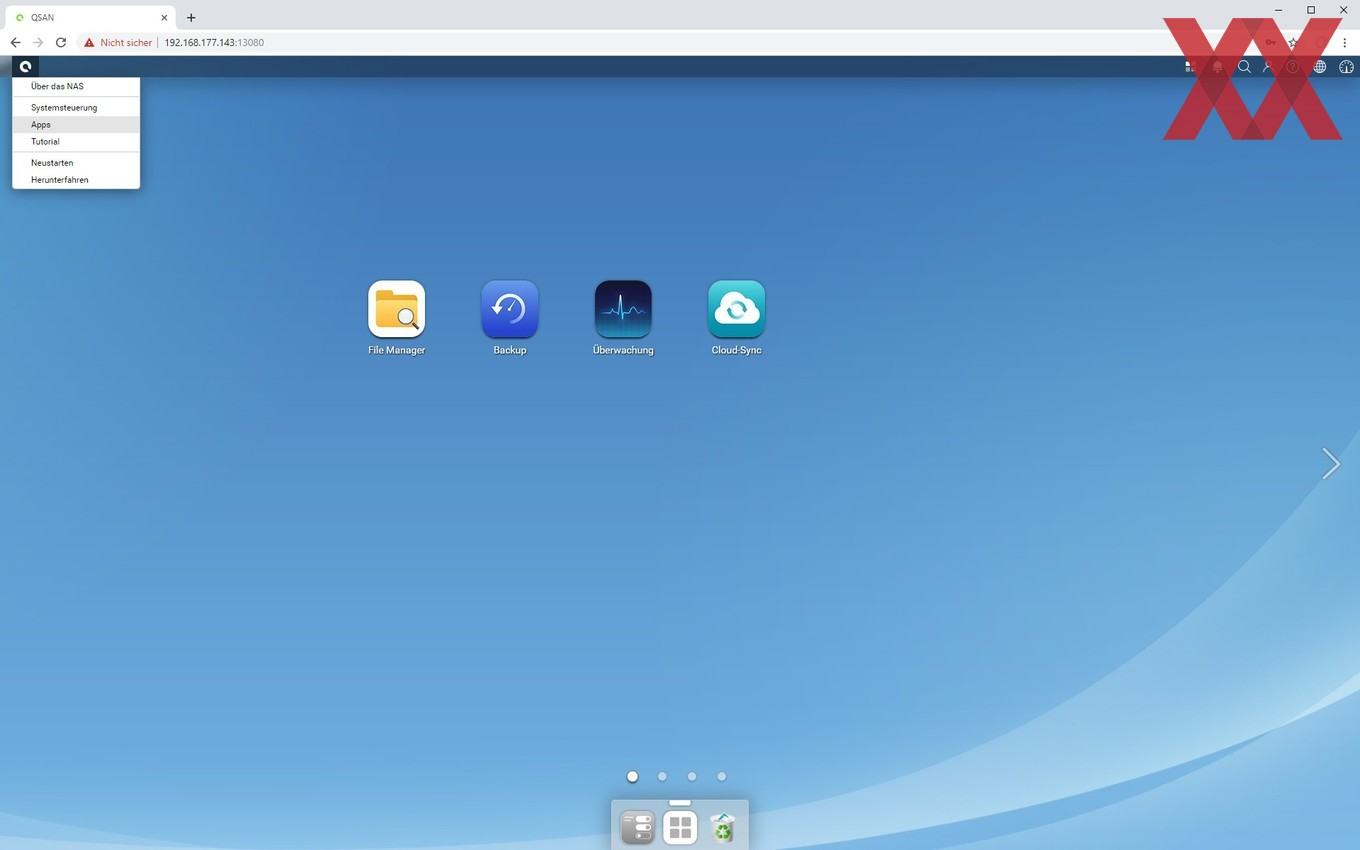Click the 'Cloud-Sync' label text

coord(737,350)
